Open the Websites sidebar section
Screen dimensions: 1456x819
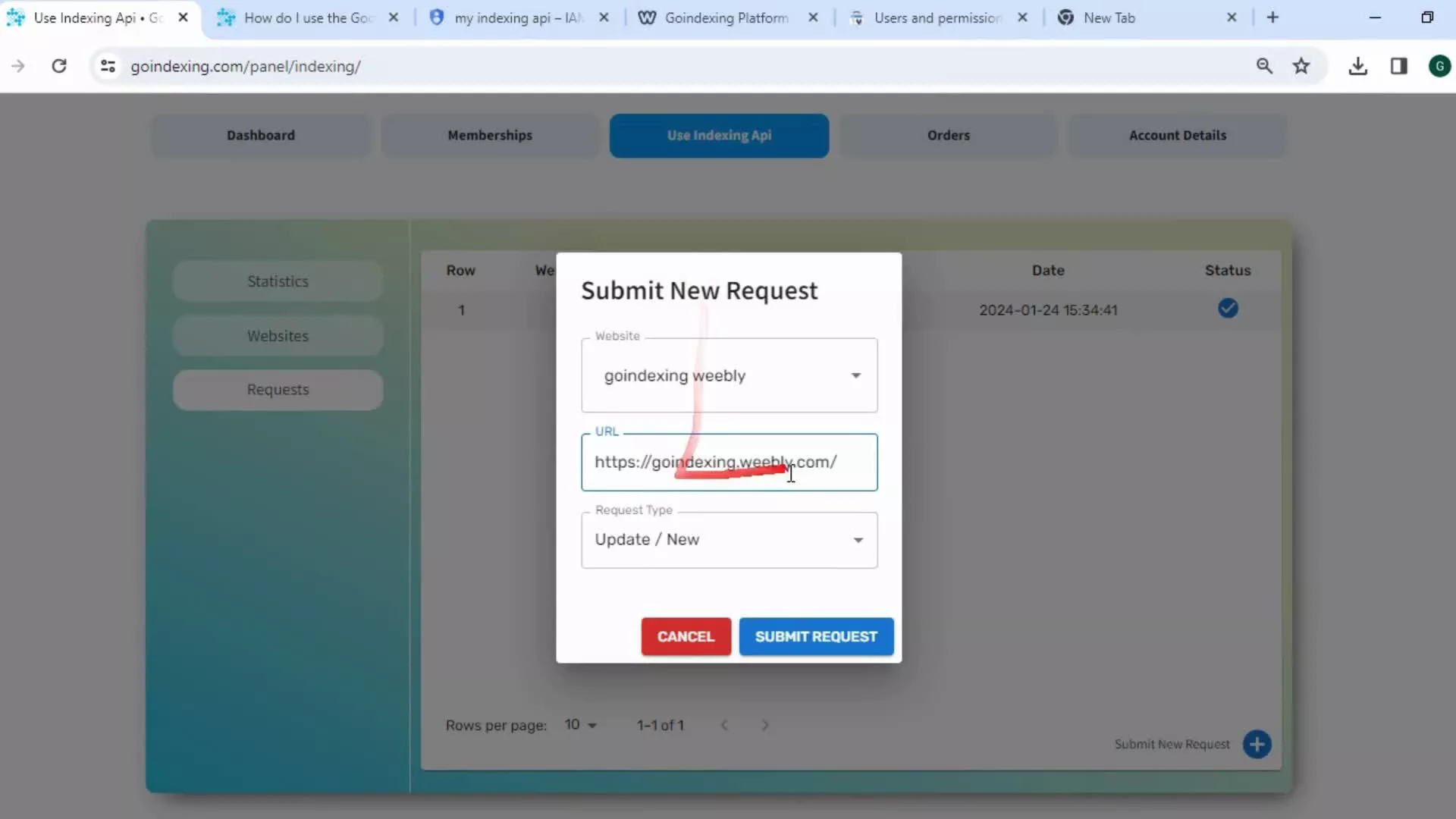(x=278, y=336)
